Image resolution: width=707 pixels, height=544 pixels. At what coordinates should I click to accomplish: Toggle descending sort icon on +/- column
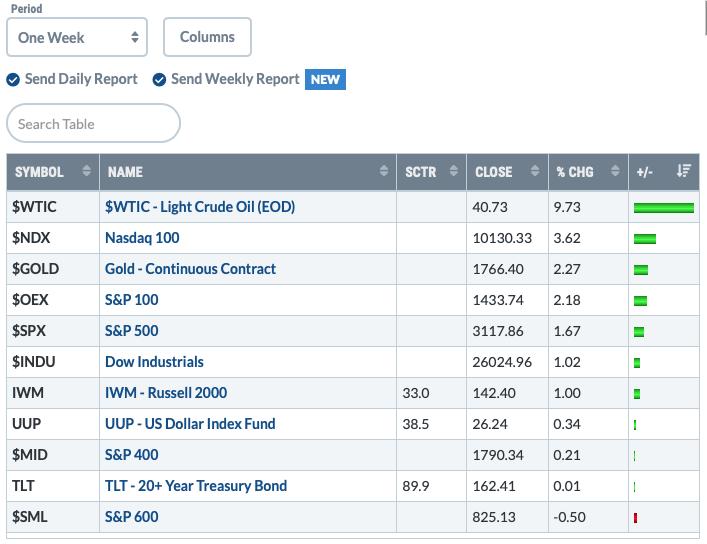(x=684, y=171)
